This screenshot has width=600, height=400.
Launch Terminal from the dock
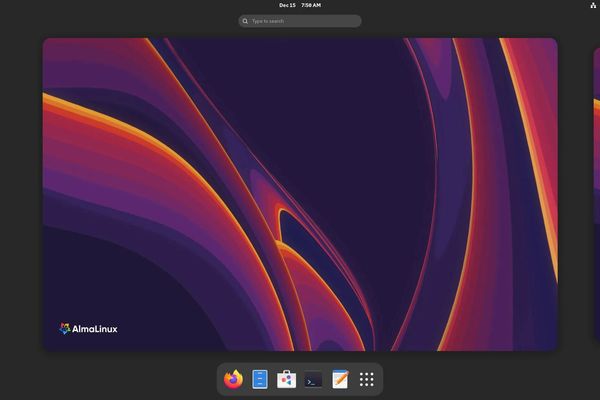click(x=314, y=379)
